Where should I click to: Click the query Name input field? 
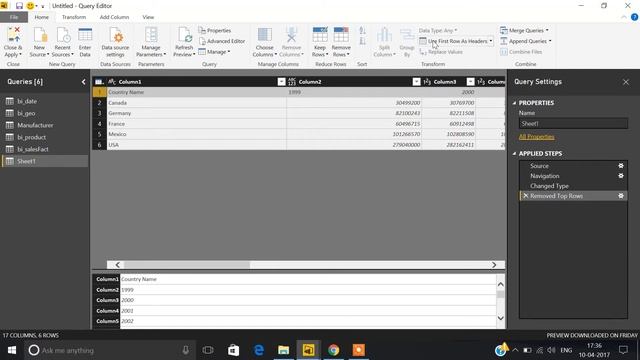tap(573, 124)
